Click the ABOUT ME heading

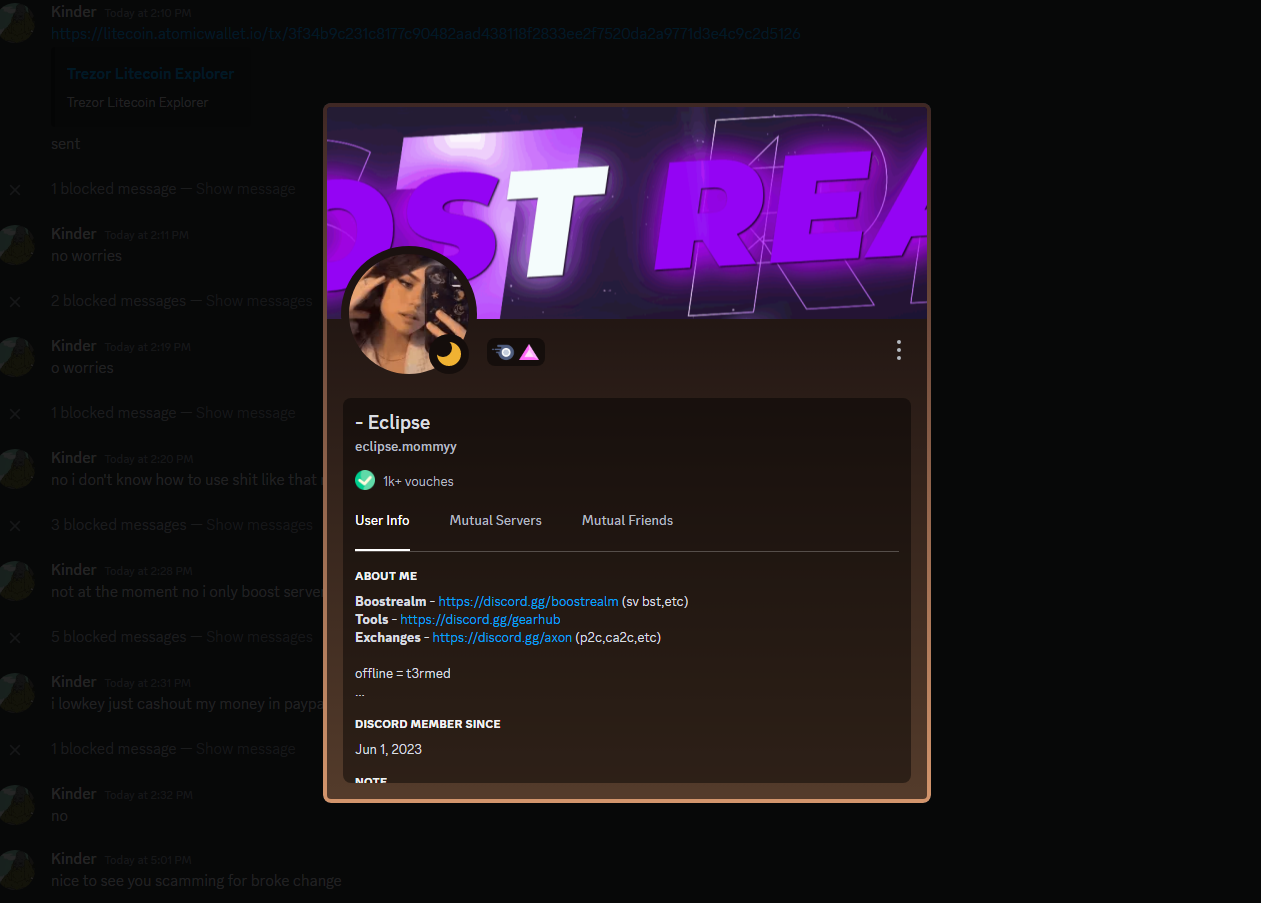click(x=386, y=576)
